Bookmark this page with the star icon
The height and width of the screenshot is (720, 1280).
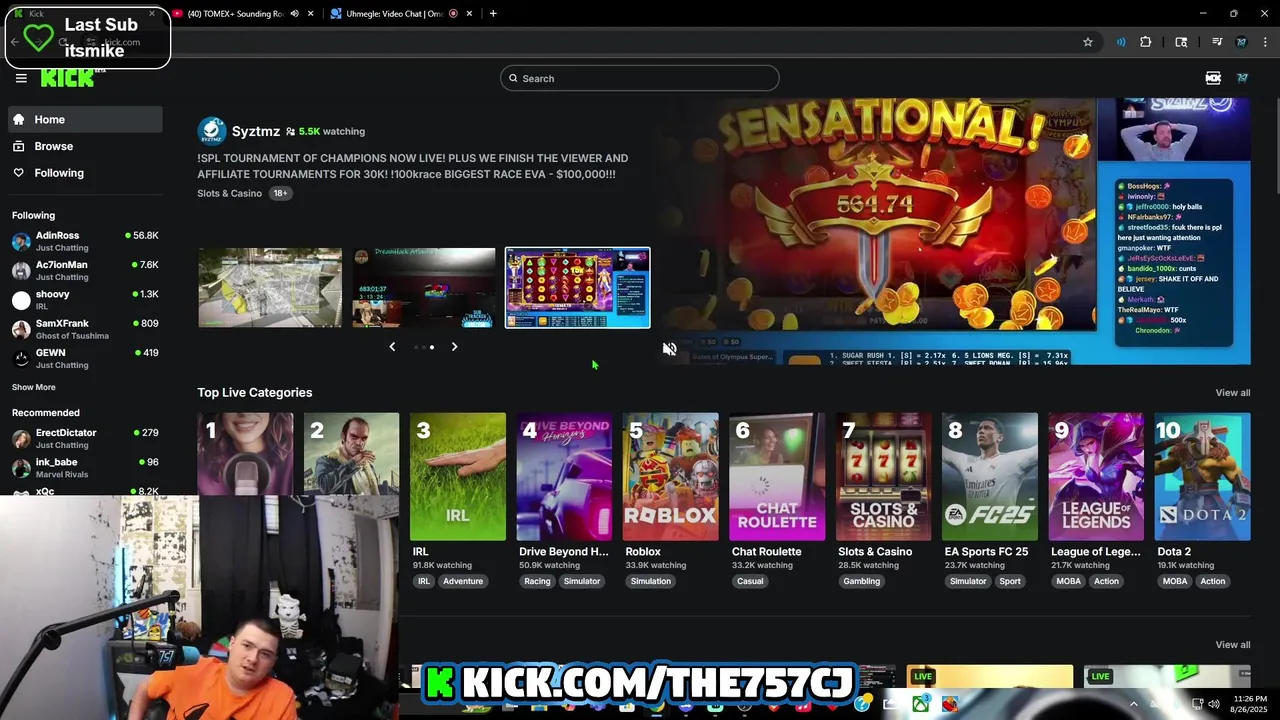coord(1088,42)
